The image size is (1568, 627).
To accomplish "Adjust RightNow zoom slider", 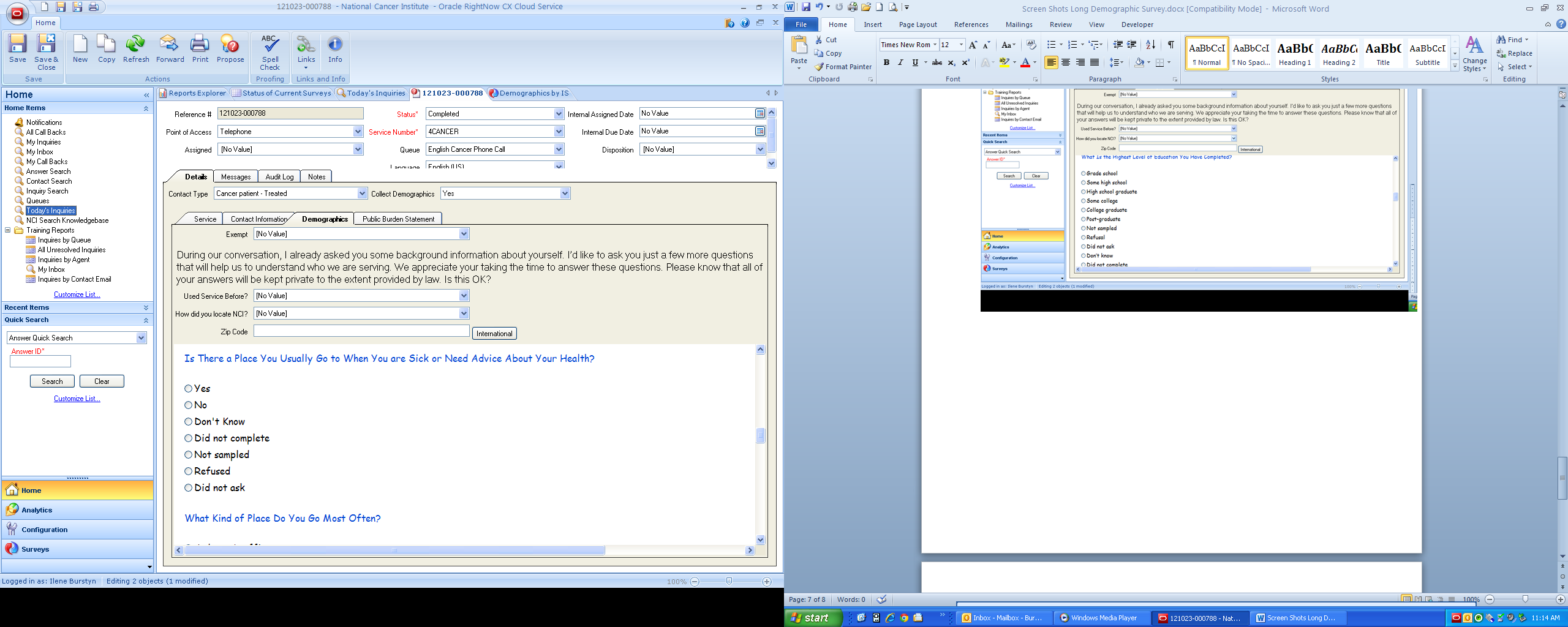I will tap(729, 581).
